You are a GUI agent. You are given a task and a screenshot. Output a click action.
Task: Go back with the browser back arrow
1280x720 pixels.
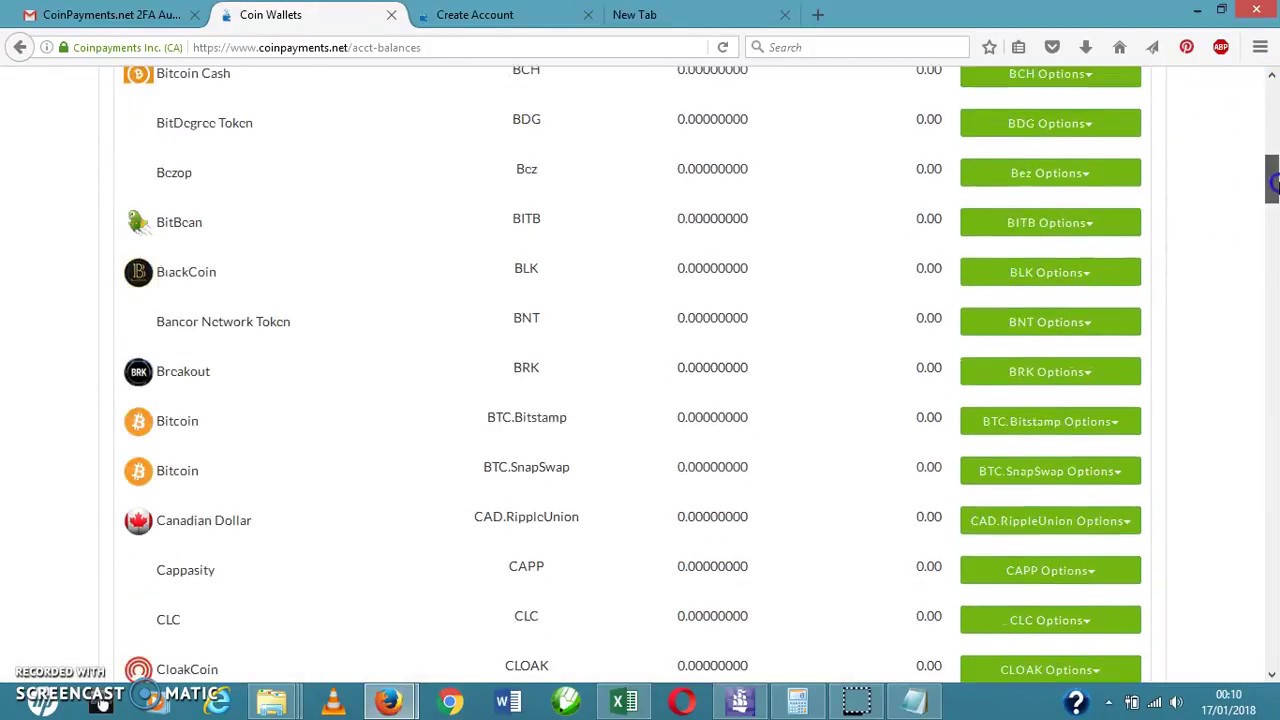pyautogui.click(x=20, y=47)
